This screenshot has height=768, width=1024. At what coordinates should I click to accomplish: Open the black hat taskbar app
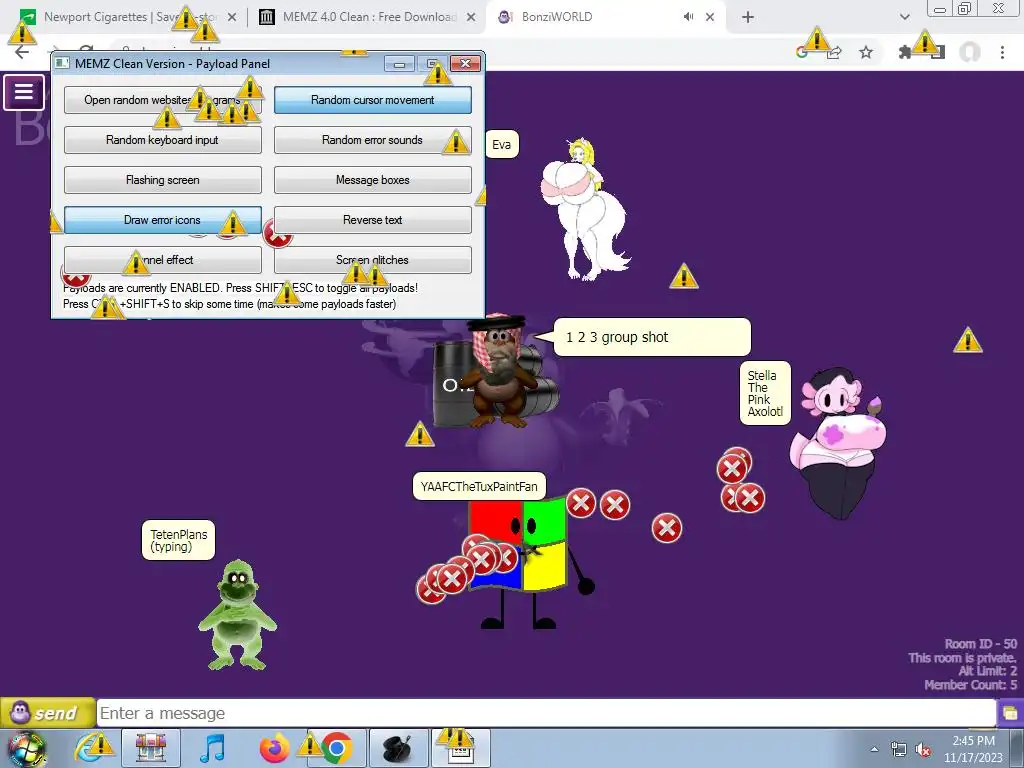(398, 748)
